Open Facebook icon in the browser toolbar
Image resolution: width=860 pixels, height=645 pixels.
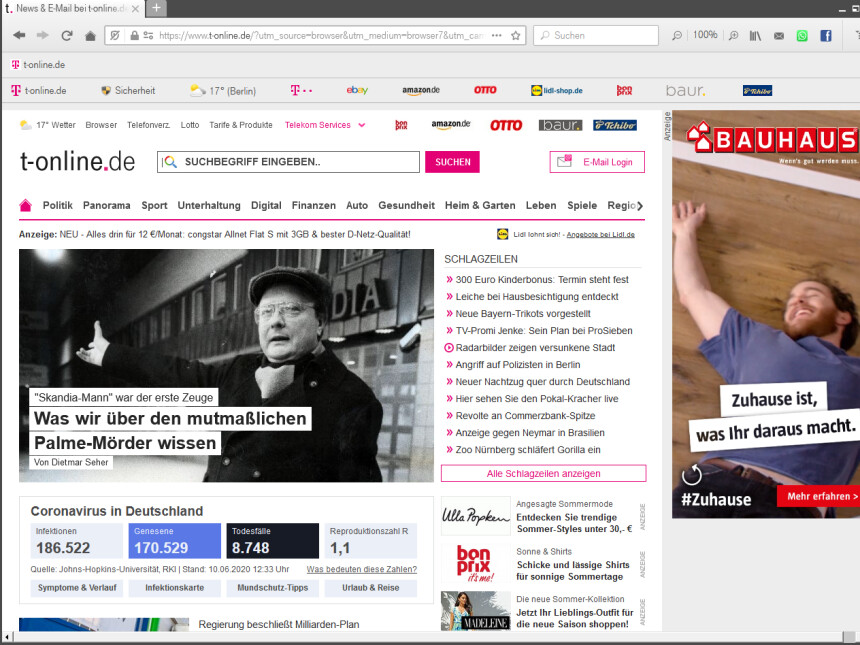tap(825, 35)
